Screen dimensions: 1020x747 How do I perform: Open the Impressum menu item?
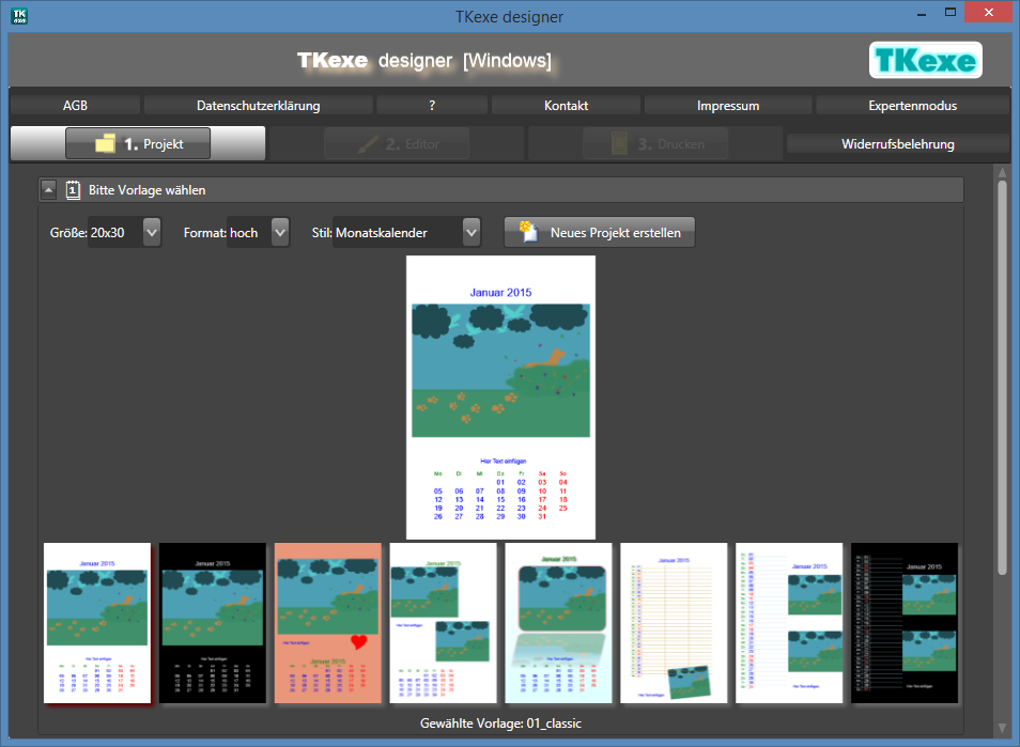click(728, 105)
